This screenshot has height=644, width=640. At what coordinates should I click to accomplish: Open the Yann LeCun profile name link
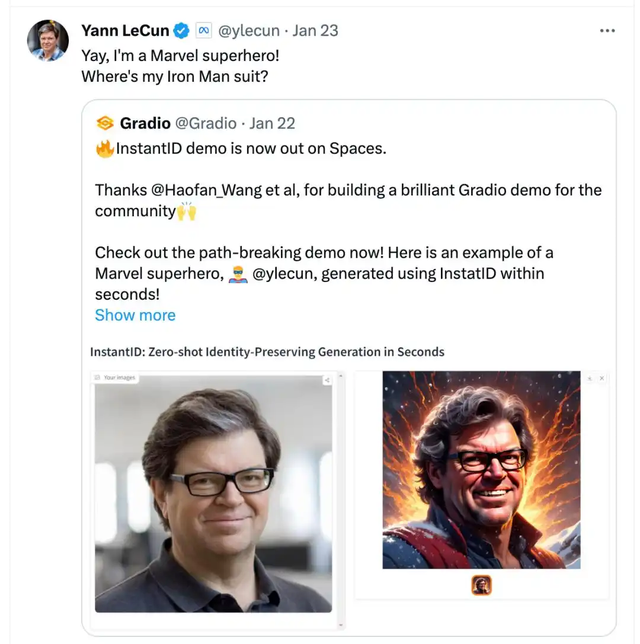click(x=125, y=31)
